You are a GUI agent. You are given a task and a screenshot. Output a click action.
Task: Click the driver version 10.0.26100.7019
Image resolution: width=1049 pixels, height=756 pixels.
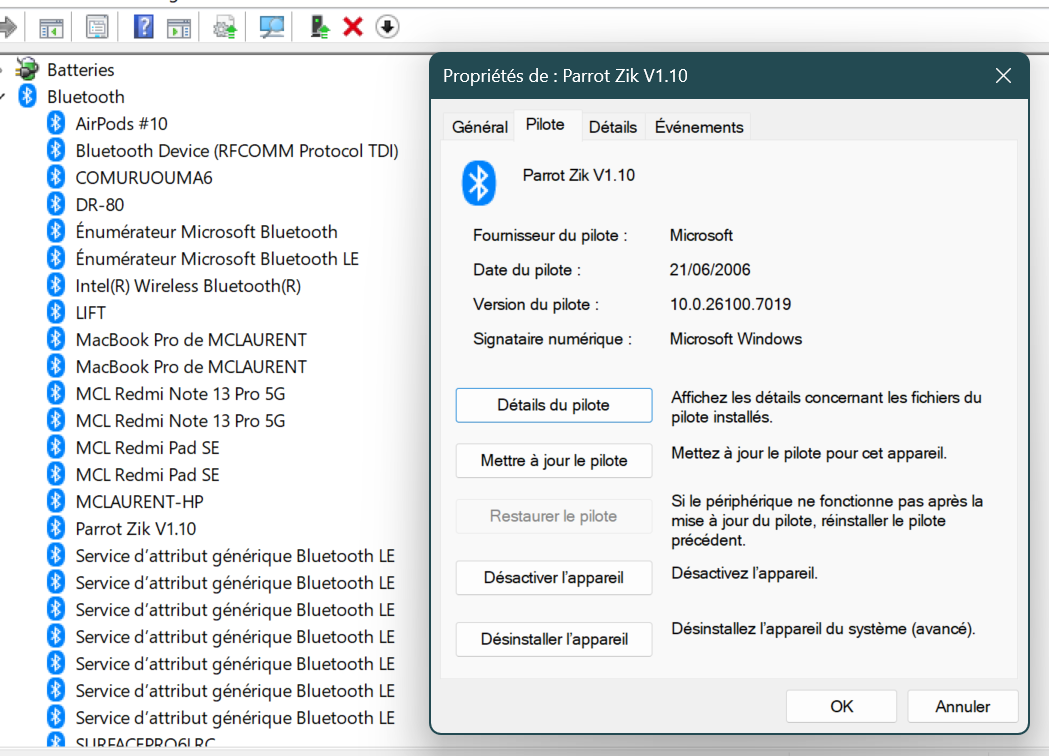coord(731,304)
